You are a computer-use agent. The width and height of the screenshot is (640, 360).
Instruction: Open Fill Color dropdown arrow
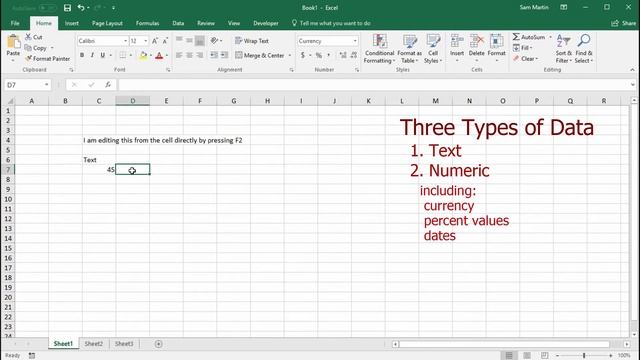point(151,55)
